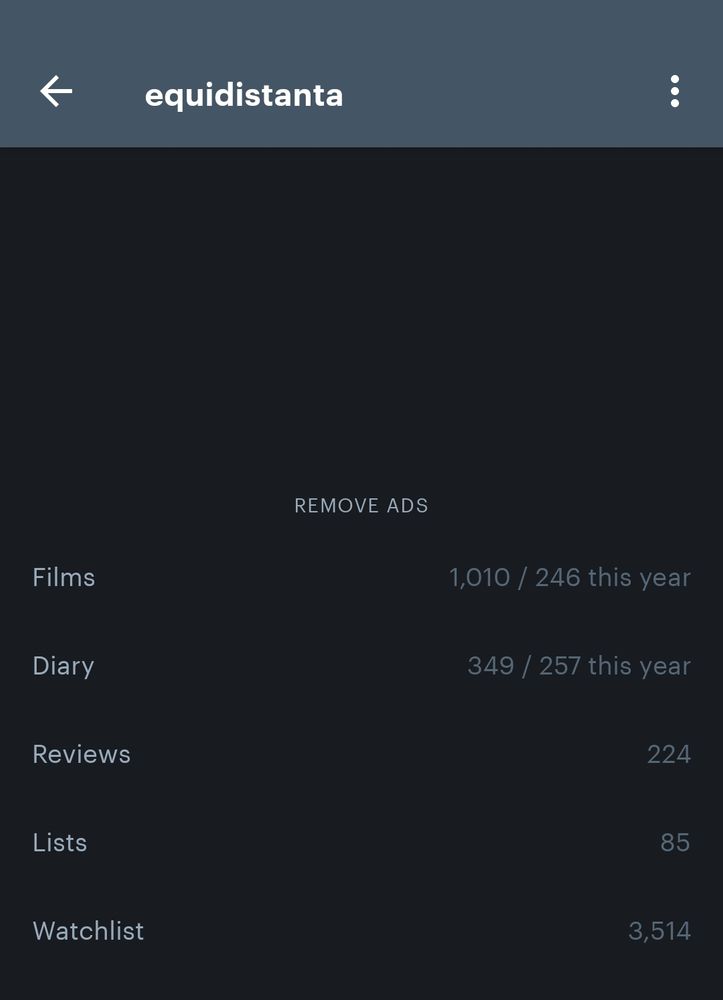This screenshot has height=1000, width=723.
Task: Open the Watchlist row label
Action: tap(88, 930)
